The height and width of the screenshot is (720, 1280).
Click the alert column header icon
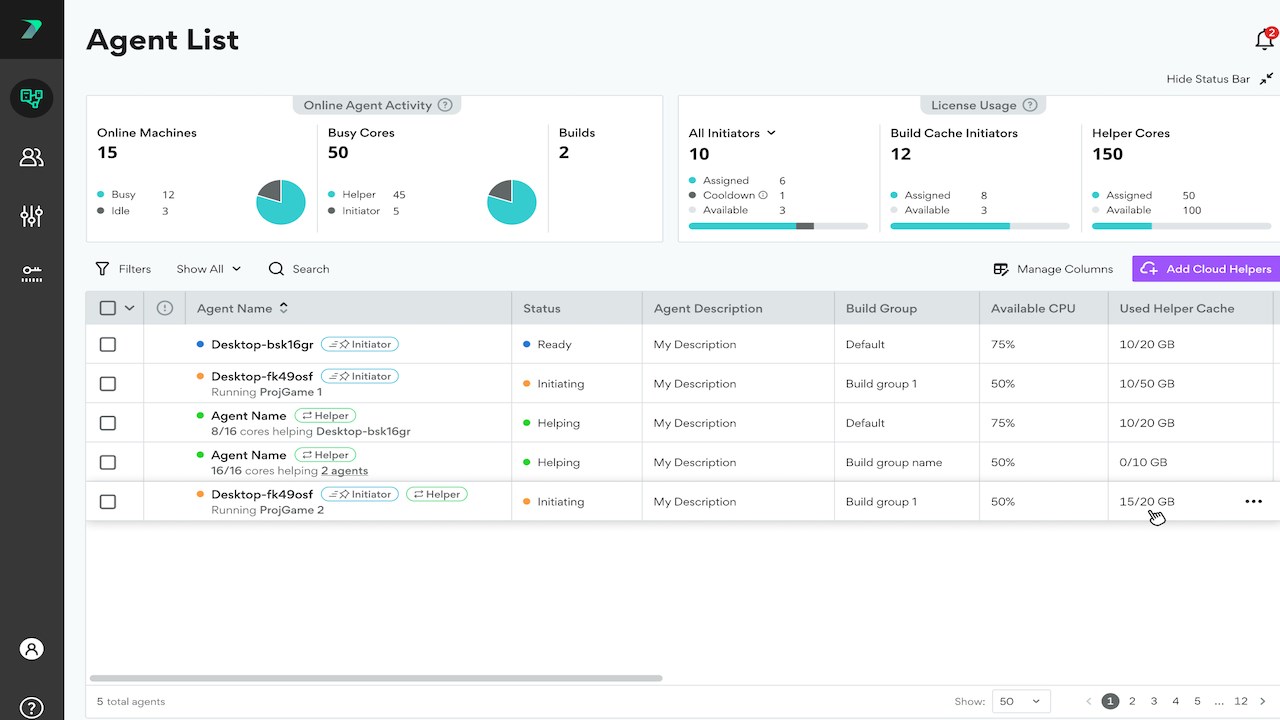pyautogui.click(x=165, y=308)
